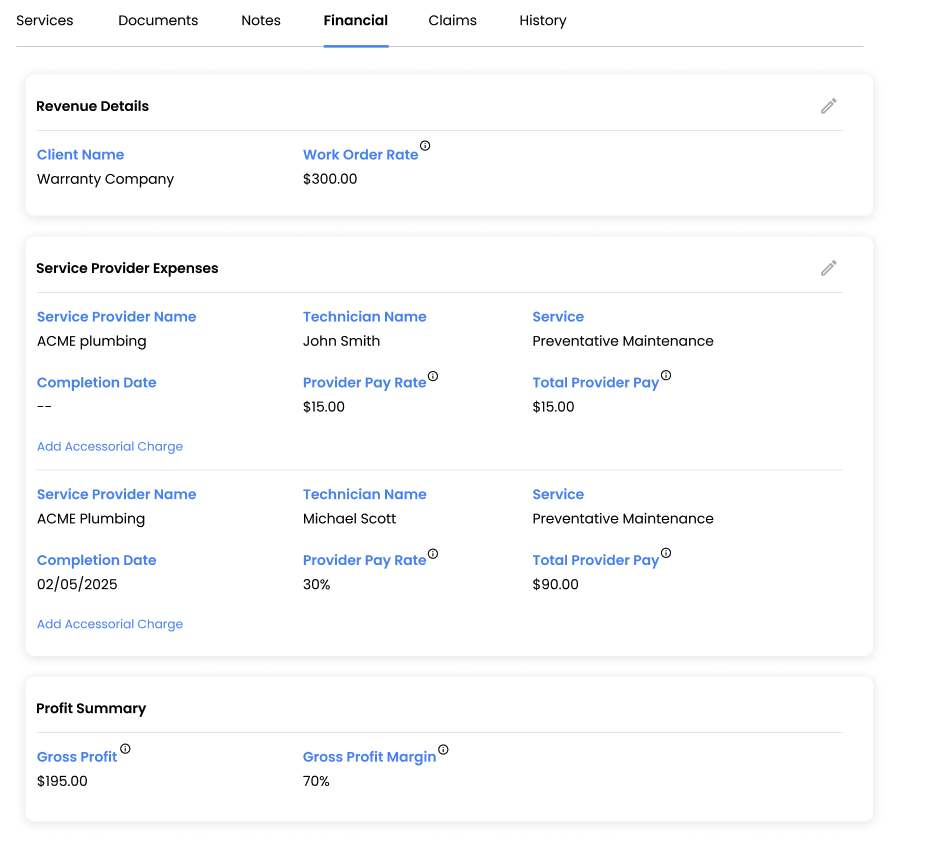Click the 02/05/2025 completion date value
Image resolution: width=931 pixels, height=865 pixels.
point(77,585)
